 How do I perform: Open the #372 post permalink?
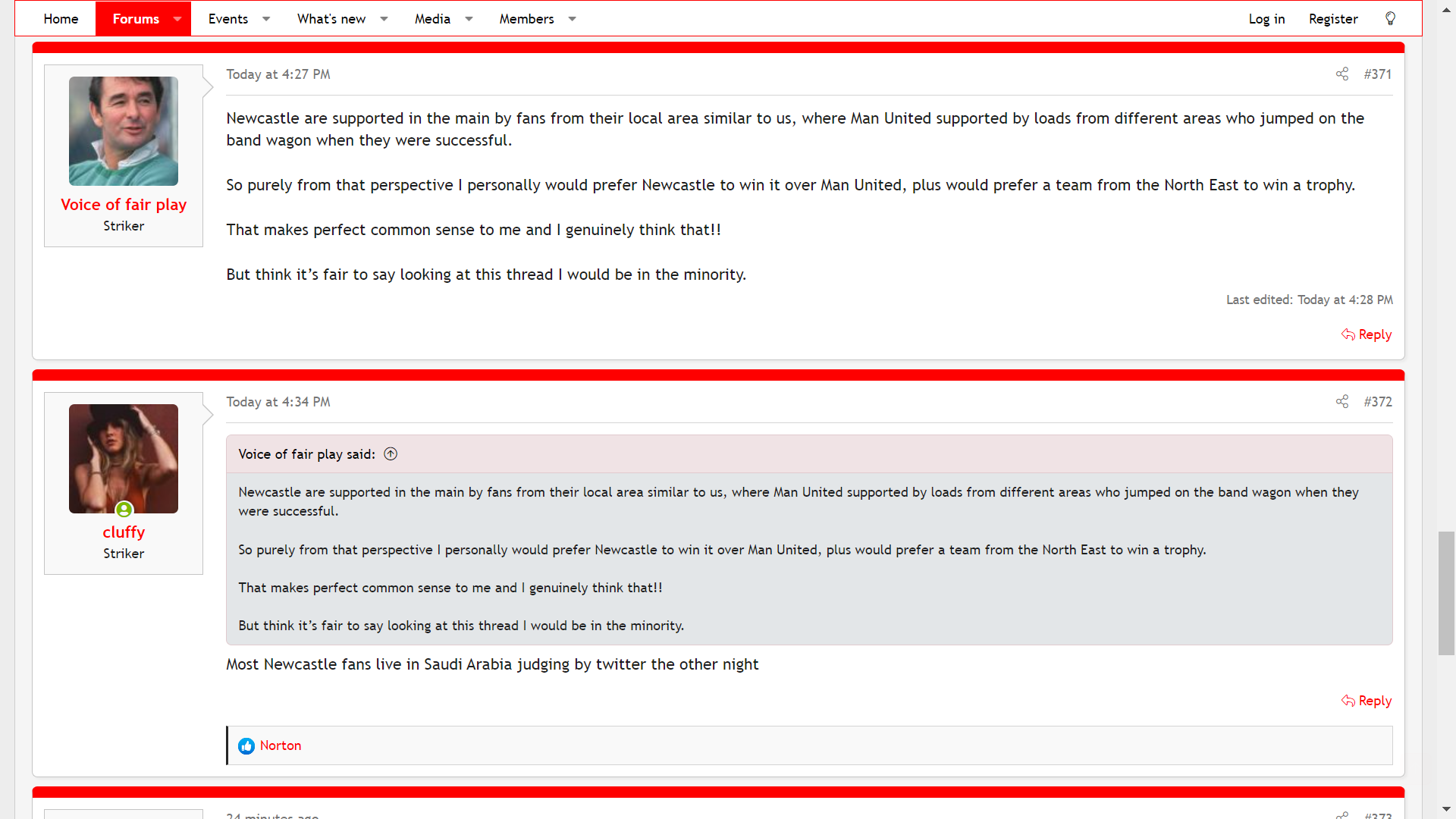(x=1377, y=401)
